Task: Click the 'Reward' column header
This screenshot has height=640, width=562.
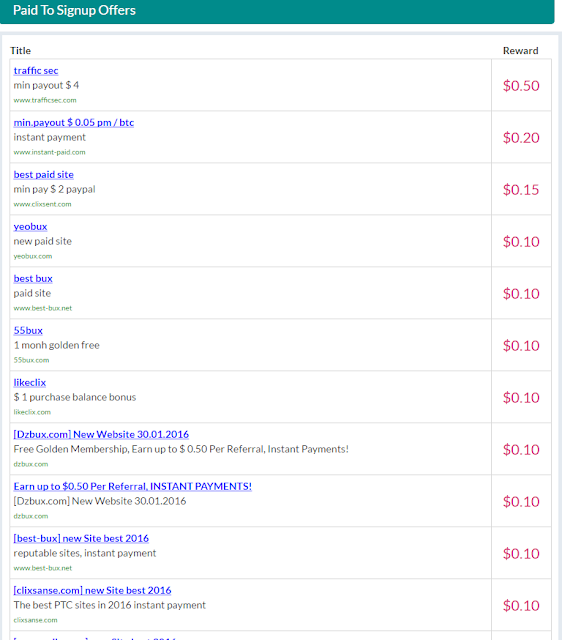Action: (520, 51)
